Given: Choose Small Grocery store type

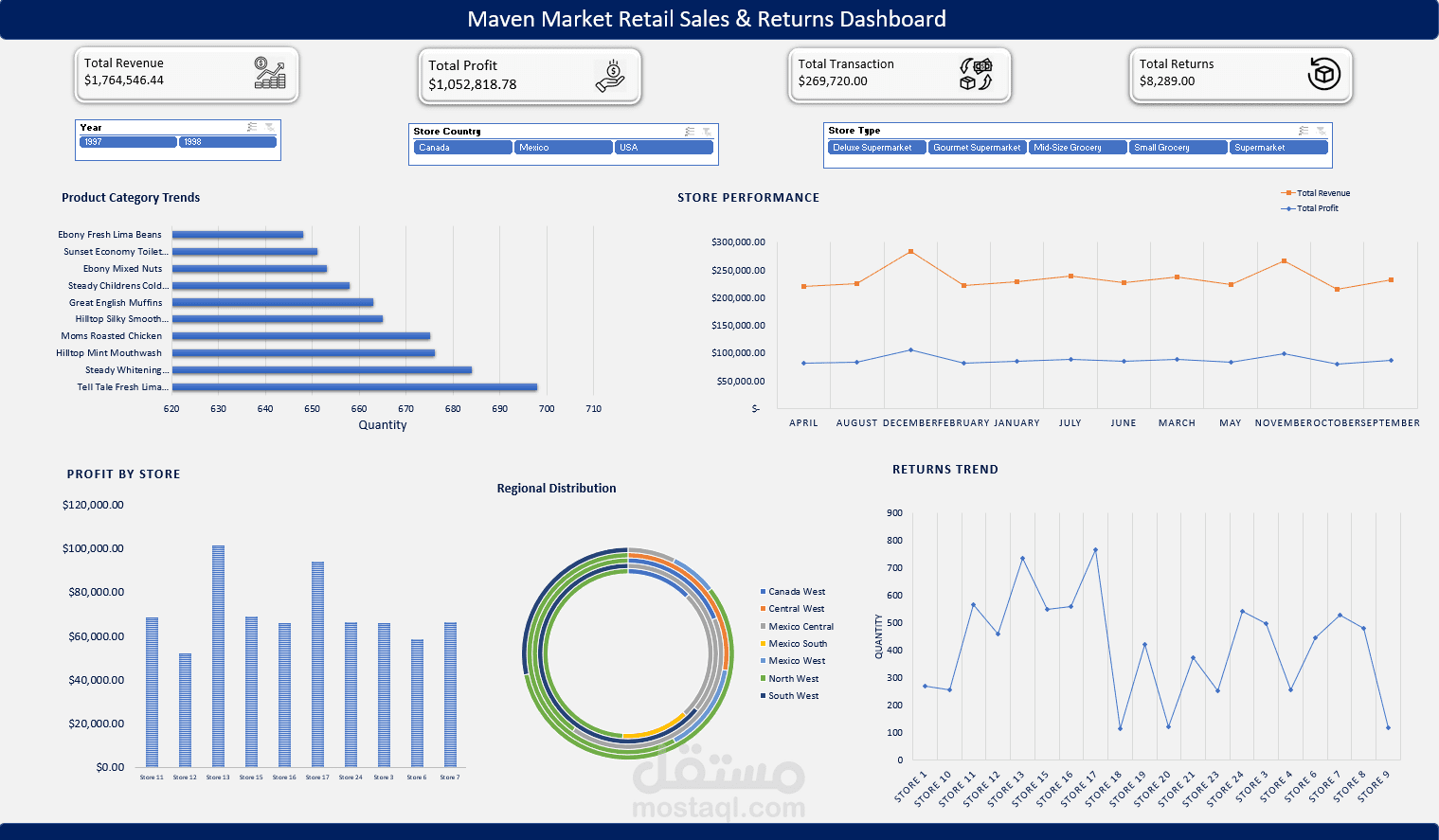Looking at the screenshot, I should pos(1178,148).
